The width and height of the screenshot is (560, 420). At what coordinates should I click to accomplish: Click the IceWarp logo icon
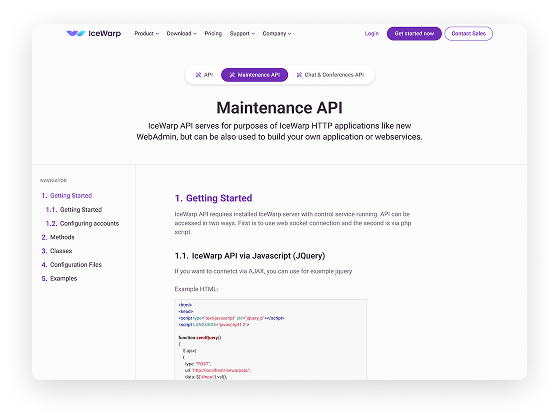(76, 33)
